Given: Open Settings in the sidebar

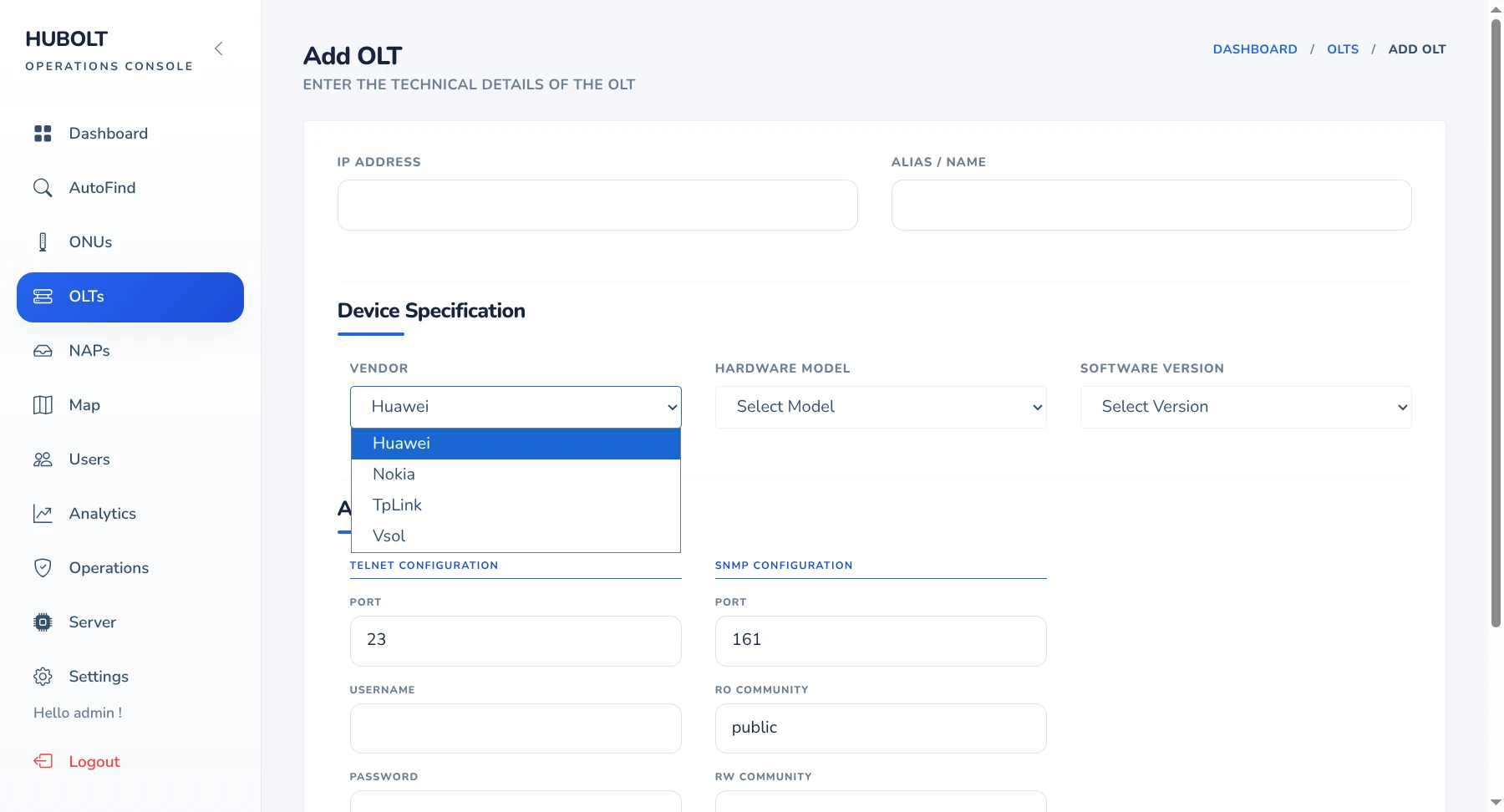Looking at the screenshot, I should pos(130,677).
